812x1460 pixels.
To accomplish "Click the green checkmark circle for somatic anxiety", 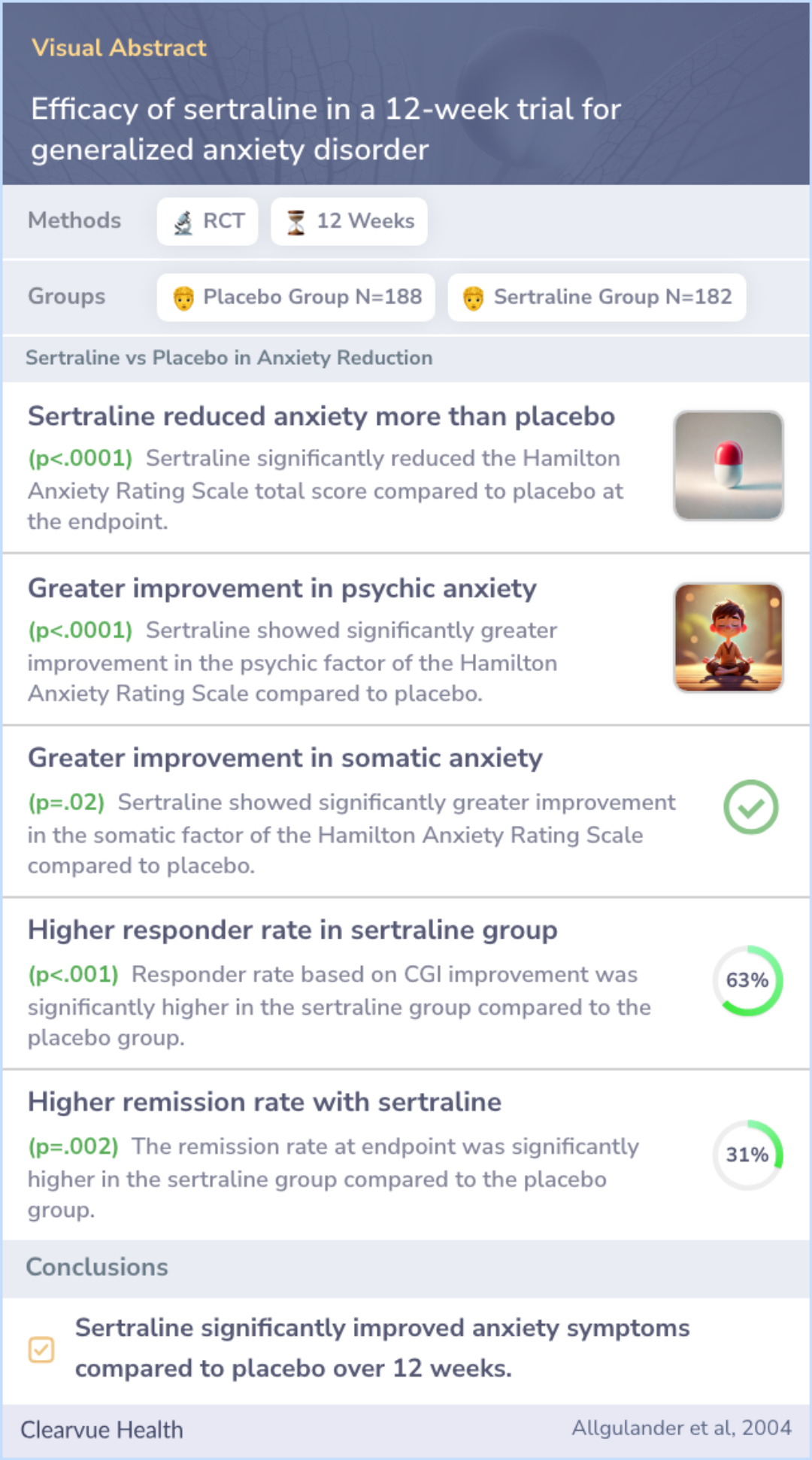I will [750, 807].
